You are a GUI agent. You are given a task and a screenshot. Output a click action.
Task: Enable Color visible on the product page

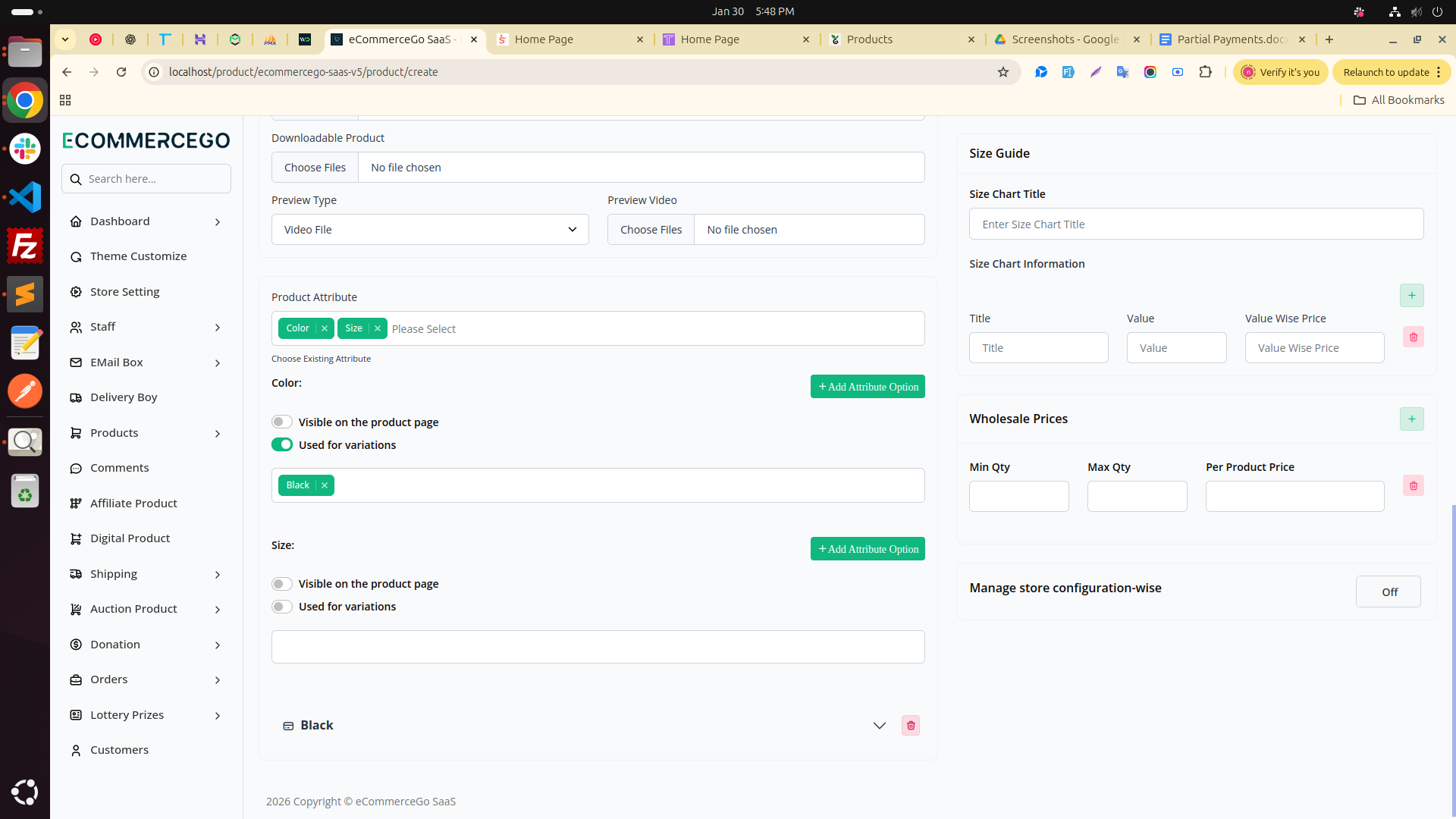(282, 422)
